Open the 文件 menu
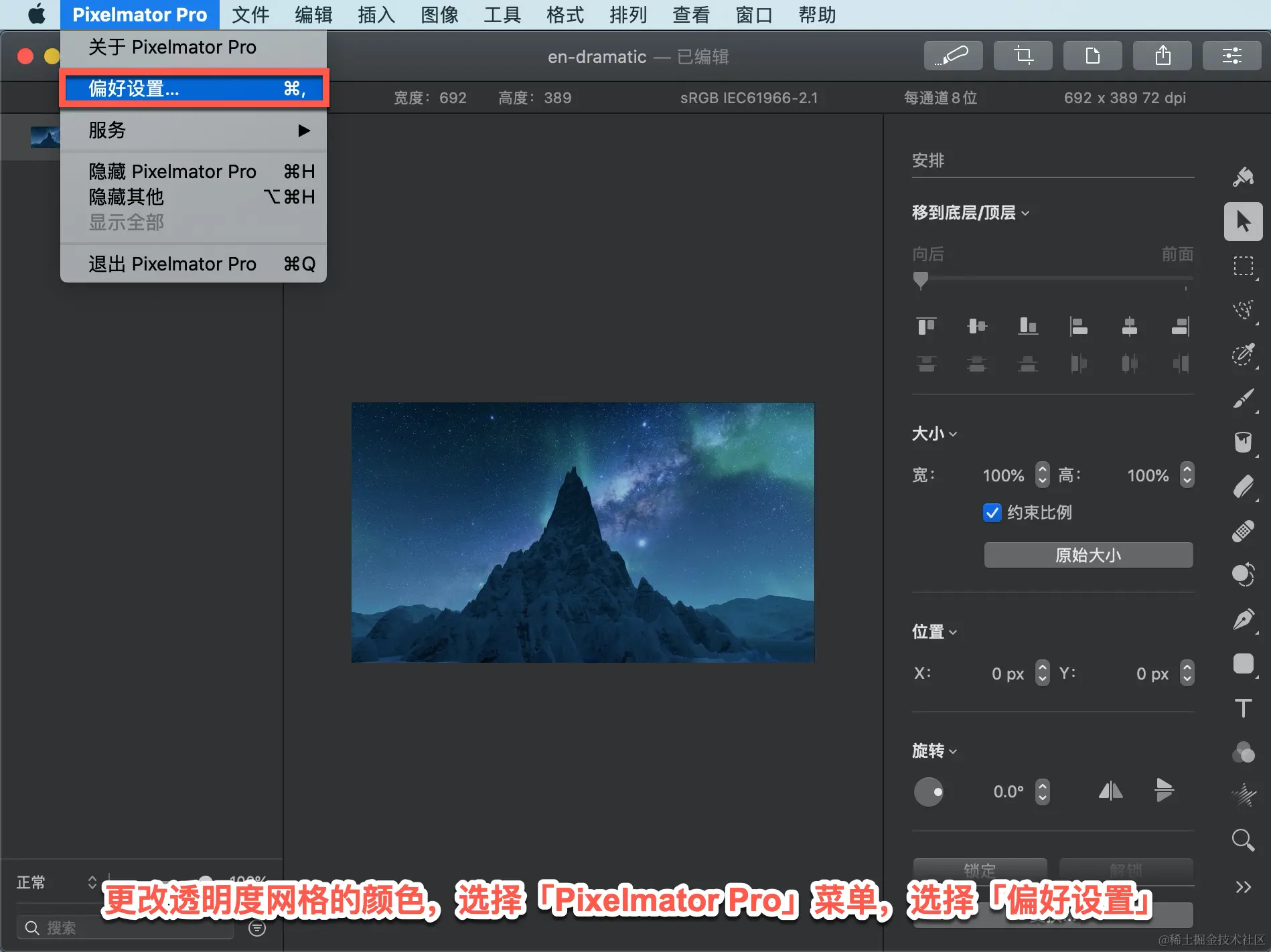Screen dimensions: 1271x952 [x=250, y=15]
